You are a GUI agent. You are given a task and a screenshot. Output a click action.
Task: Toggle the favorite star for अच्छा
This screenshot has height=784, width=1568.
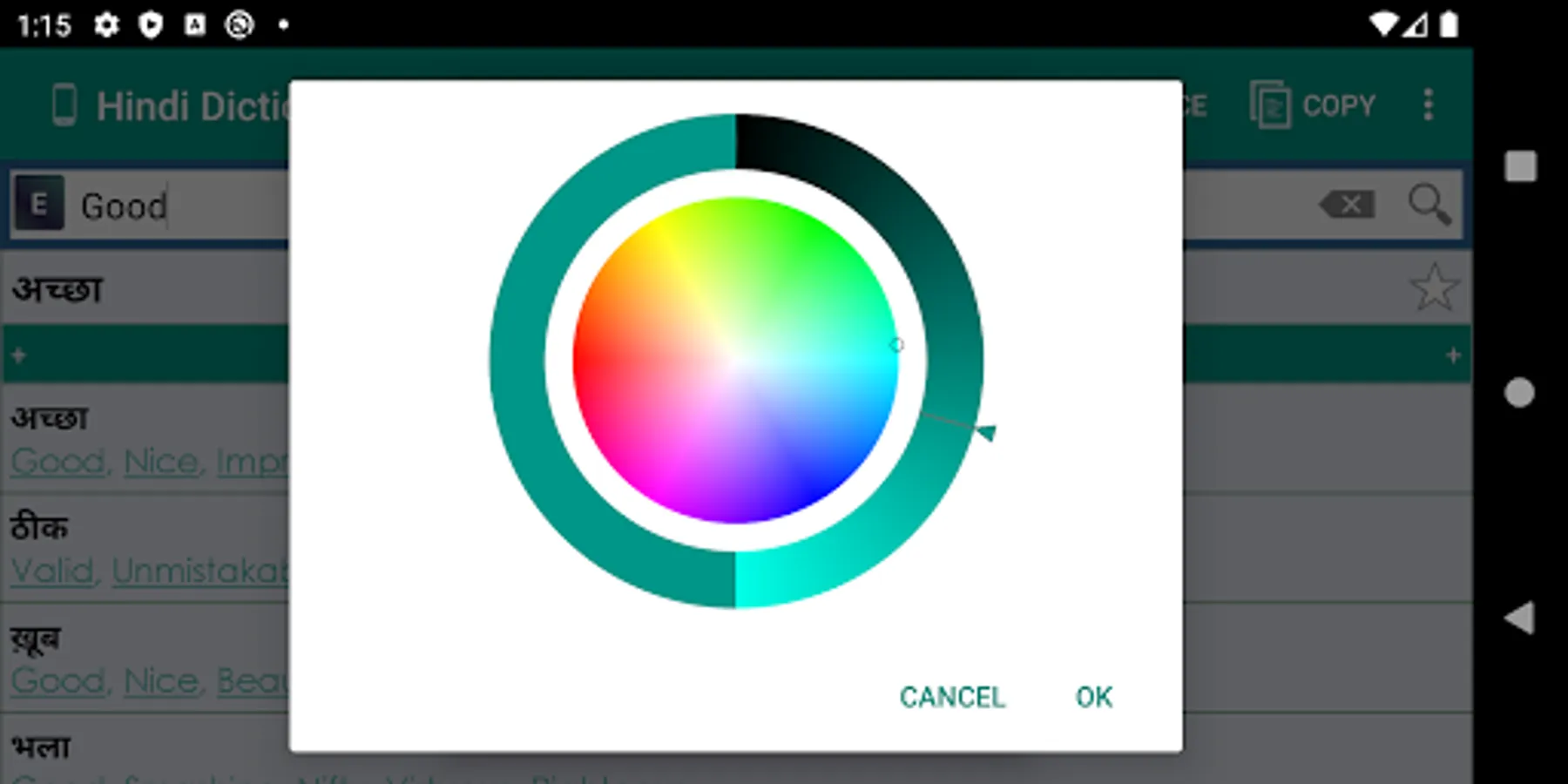pyautogui.click(x=1434, y=287)
